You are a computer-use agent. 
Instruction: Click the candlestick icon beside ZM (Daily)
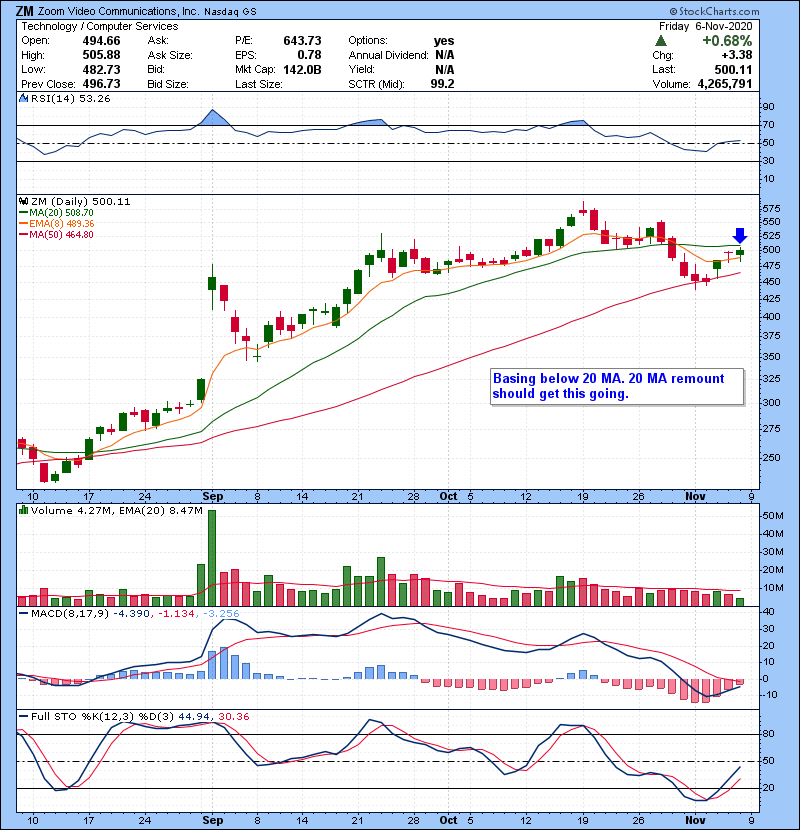click(x=23, y=201)
